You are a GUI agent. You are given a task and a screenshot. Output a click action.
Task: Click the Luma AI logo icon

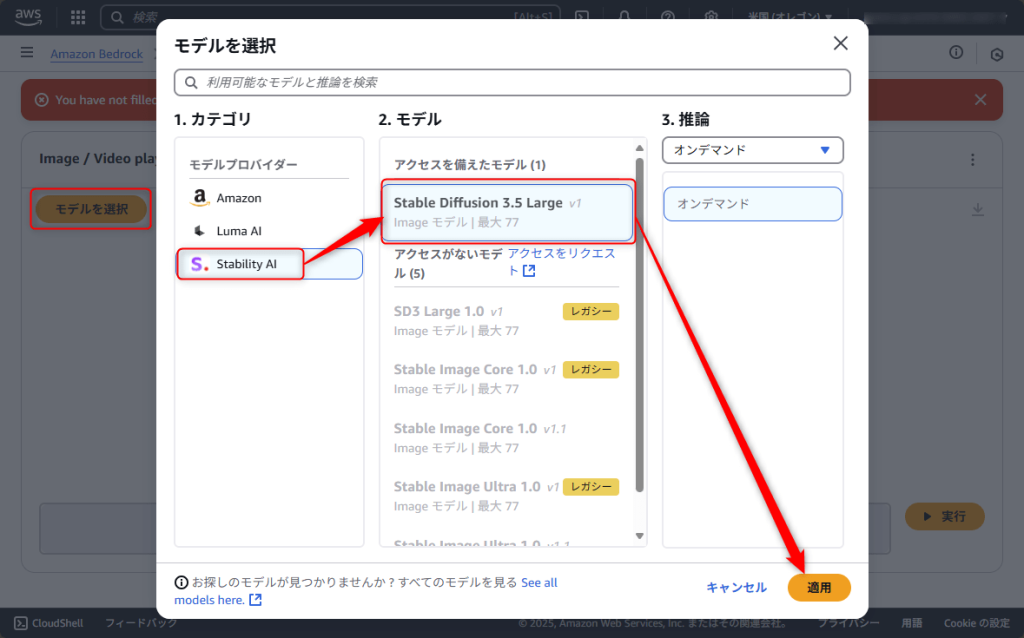point(199,231)
